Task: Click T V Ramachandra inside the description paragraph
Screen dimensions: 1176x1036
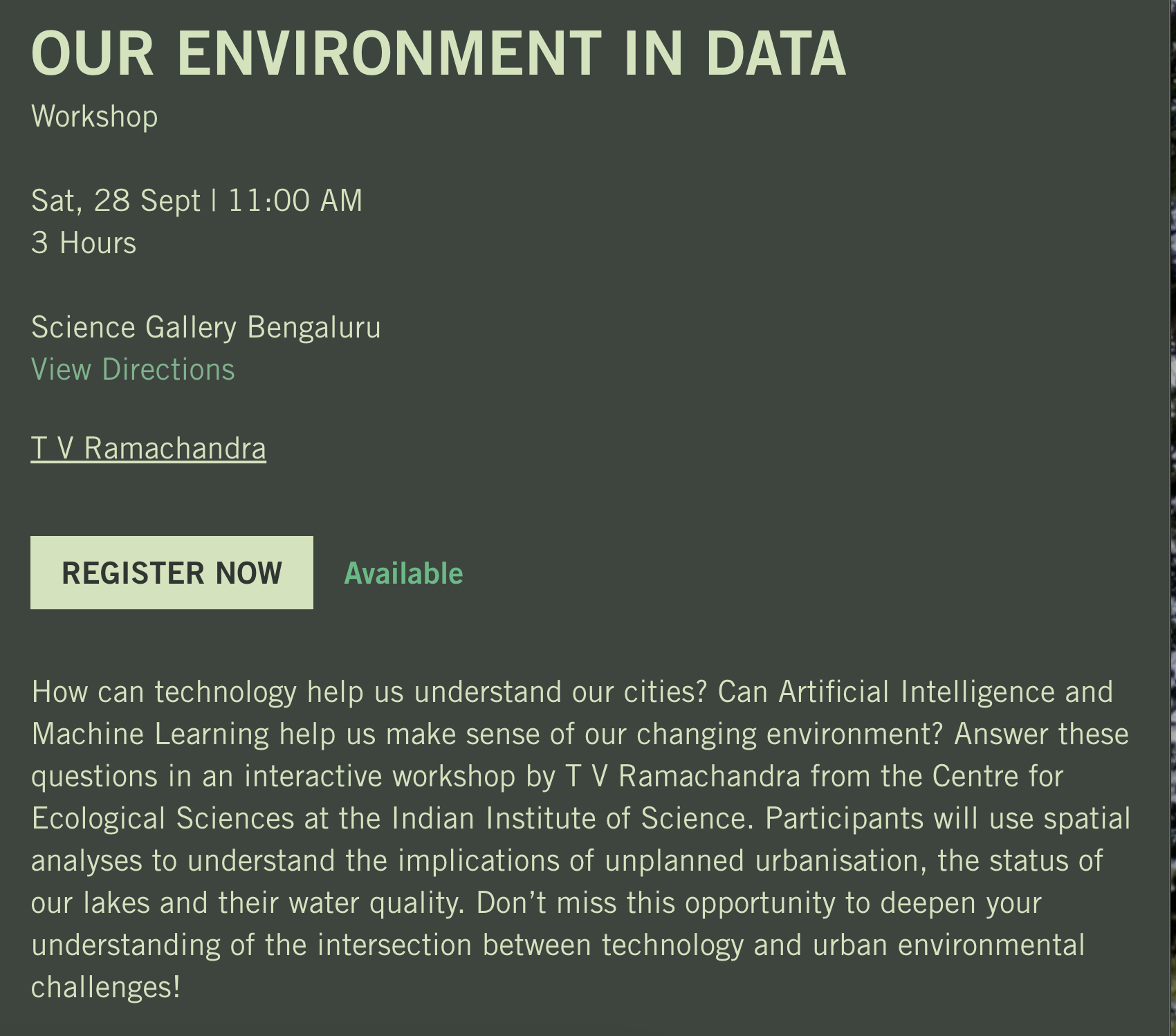Action: point(683,776)
